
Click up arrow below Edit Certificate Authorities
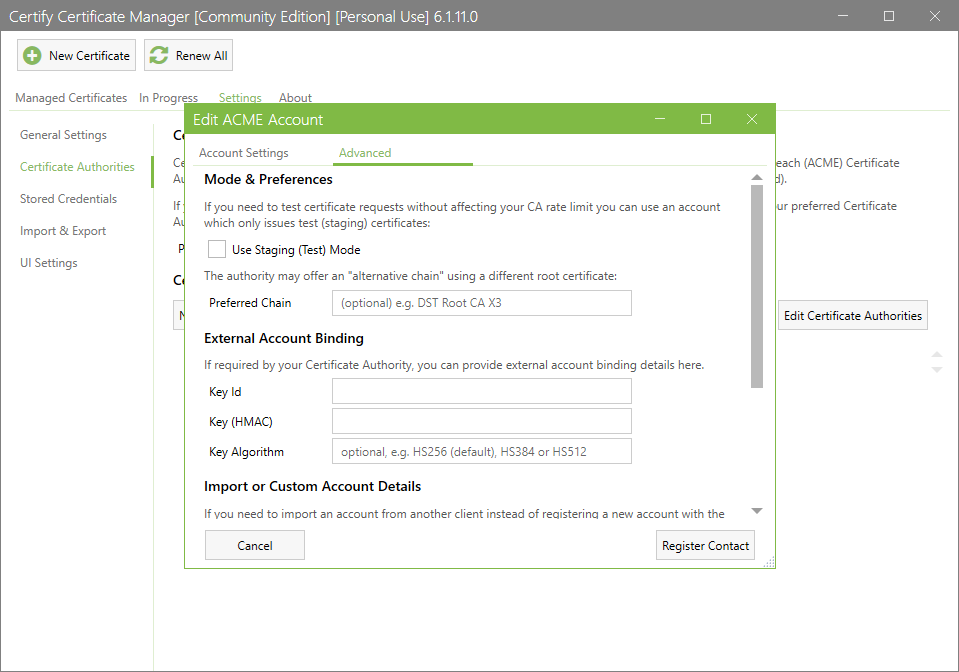[937, 355]
